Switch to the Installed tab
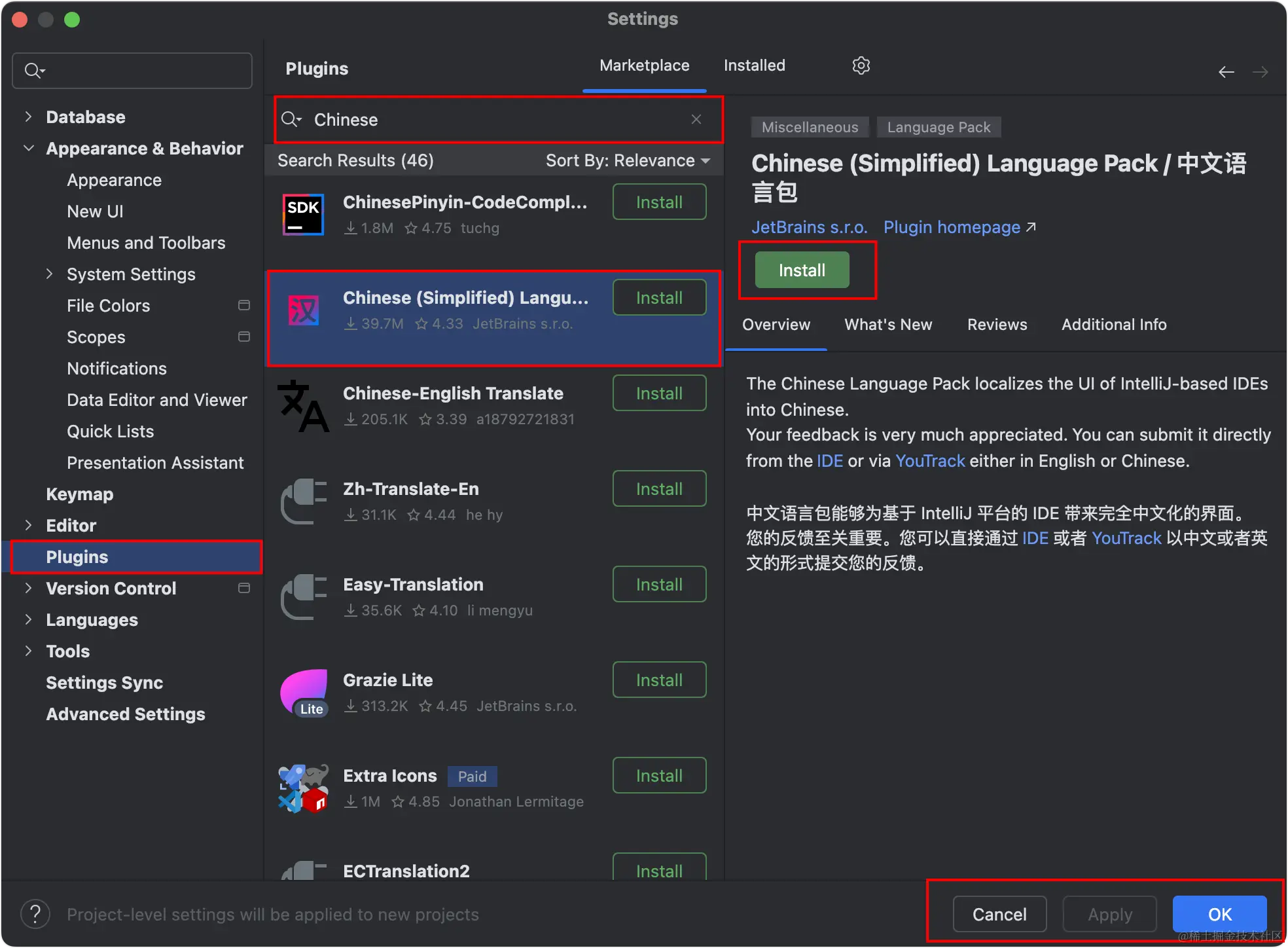Image resolution: width=1288 pixels, height=948 pixels. pos(754,65)
